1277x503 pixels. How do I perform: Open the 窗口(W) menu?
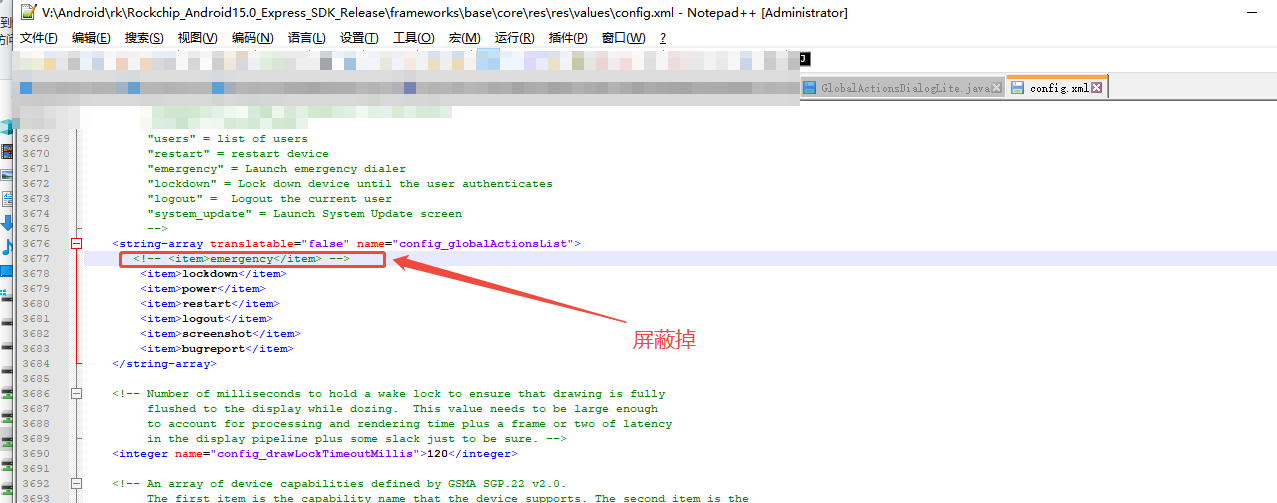[x=623, y=38]
